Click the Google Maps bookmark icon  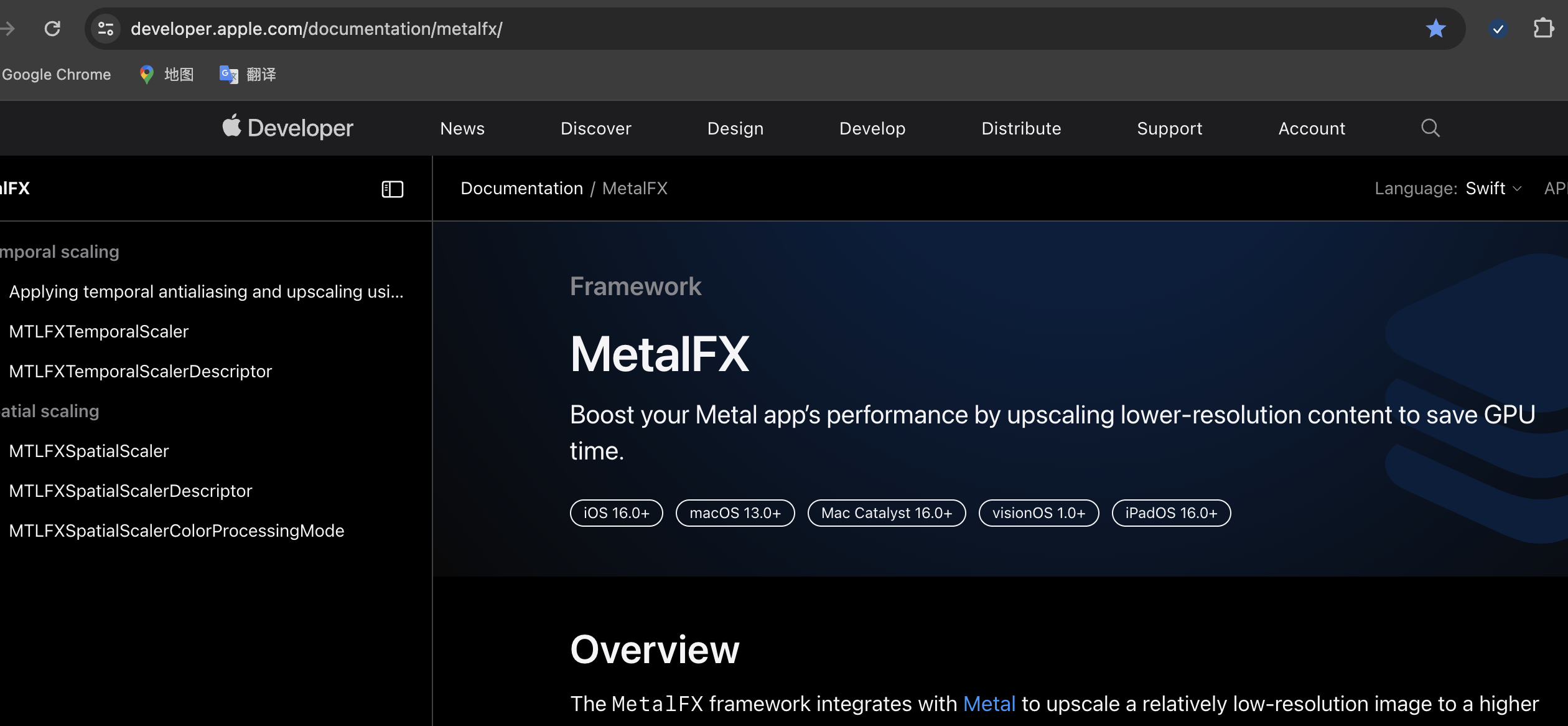point(147,75)
